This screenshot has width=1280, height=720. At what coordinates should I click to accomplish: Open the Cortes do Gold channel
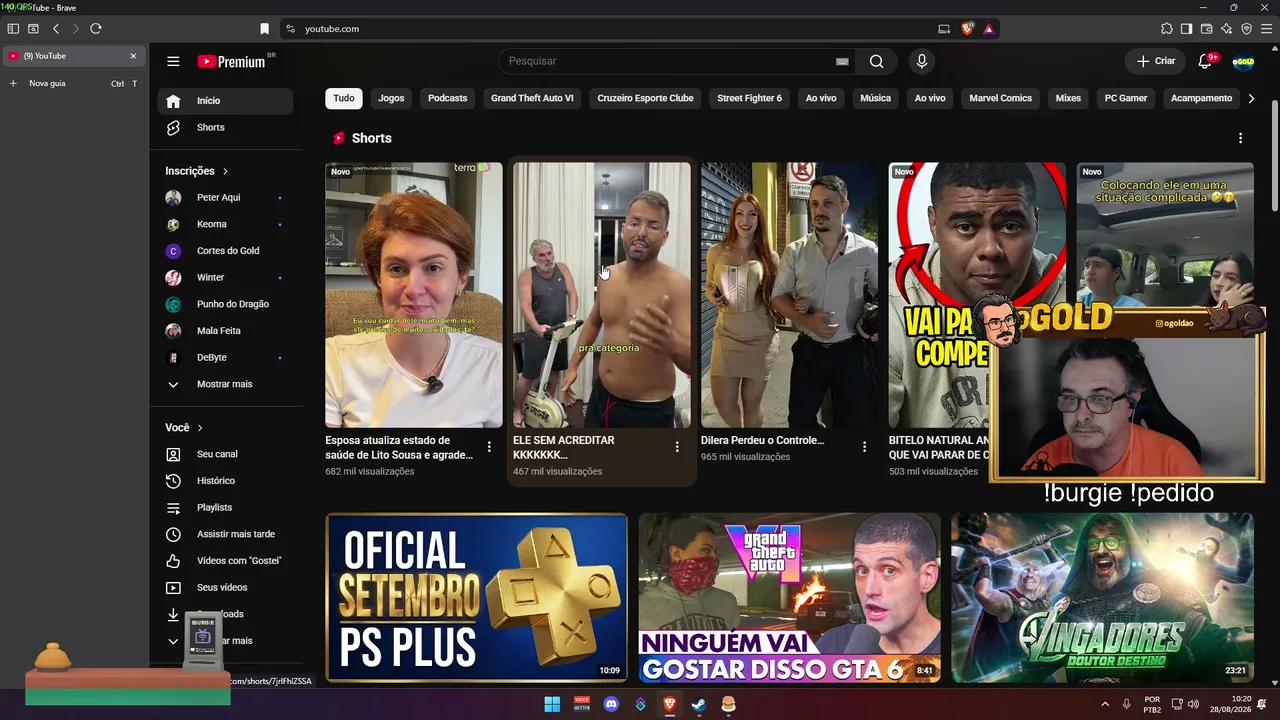(225, 251)
